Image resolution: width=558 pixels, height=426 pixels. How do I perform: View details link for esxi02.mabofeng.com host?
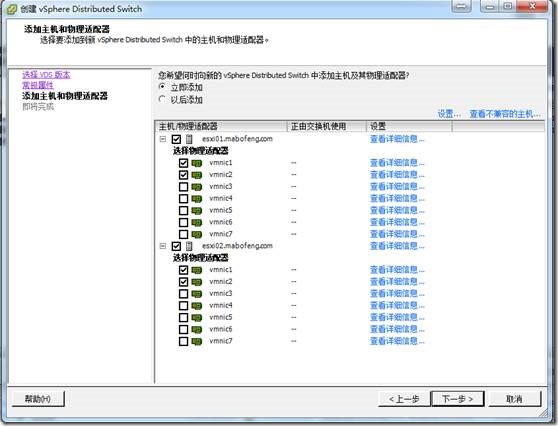(397, 246)
